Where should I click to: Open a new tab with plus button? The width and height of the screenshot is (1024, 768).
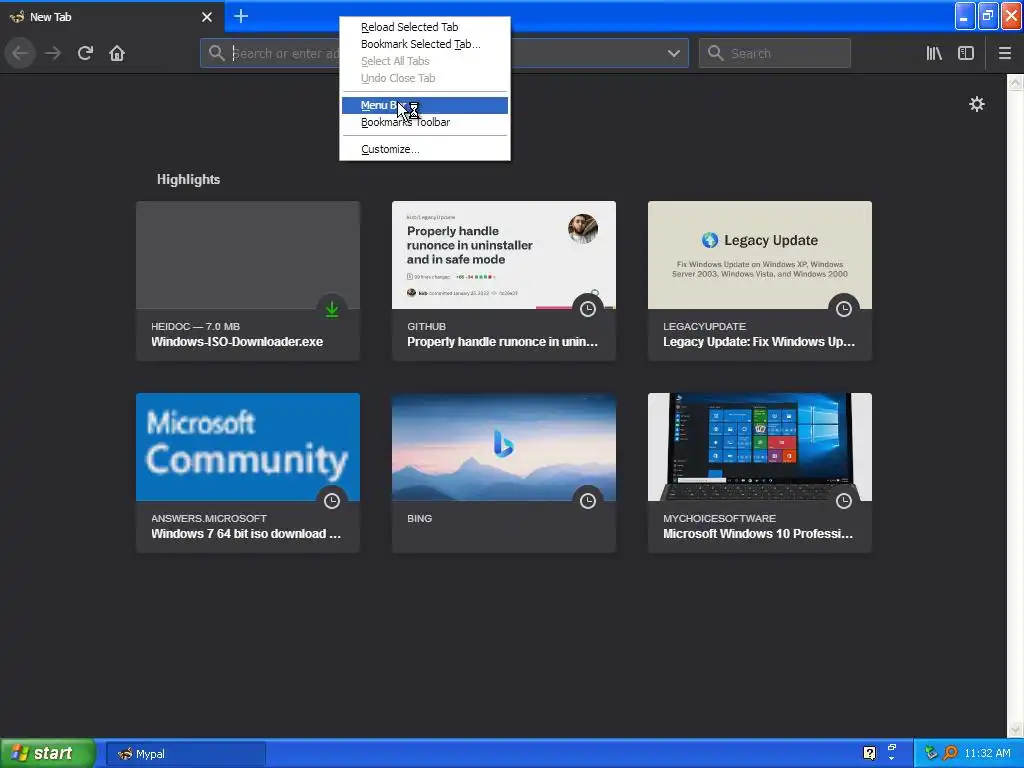coord(241,16)
